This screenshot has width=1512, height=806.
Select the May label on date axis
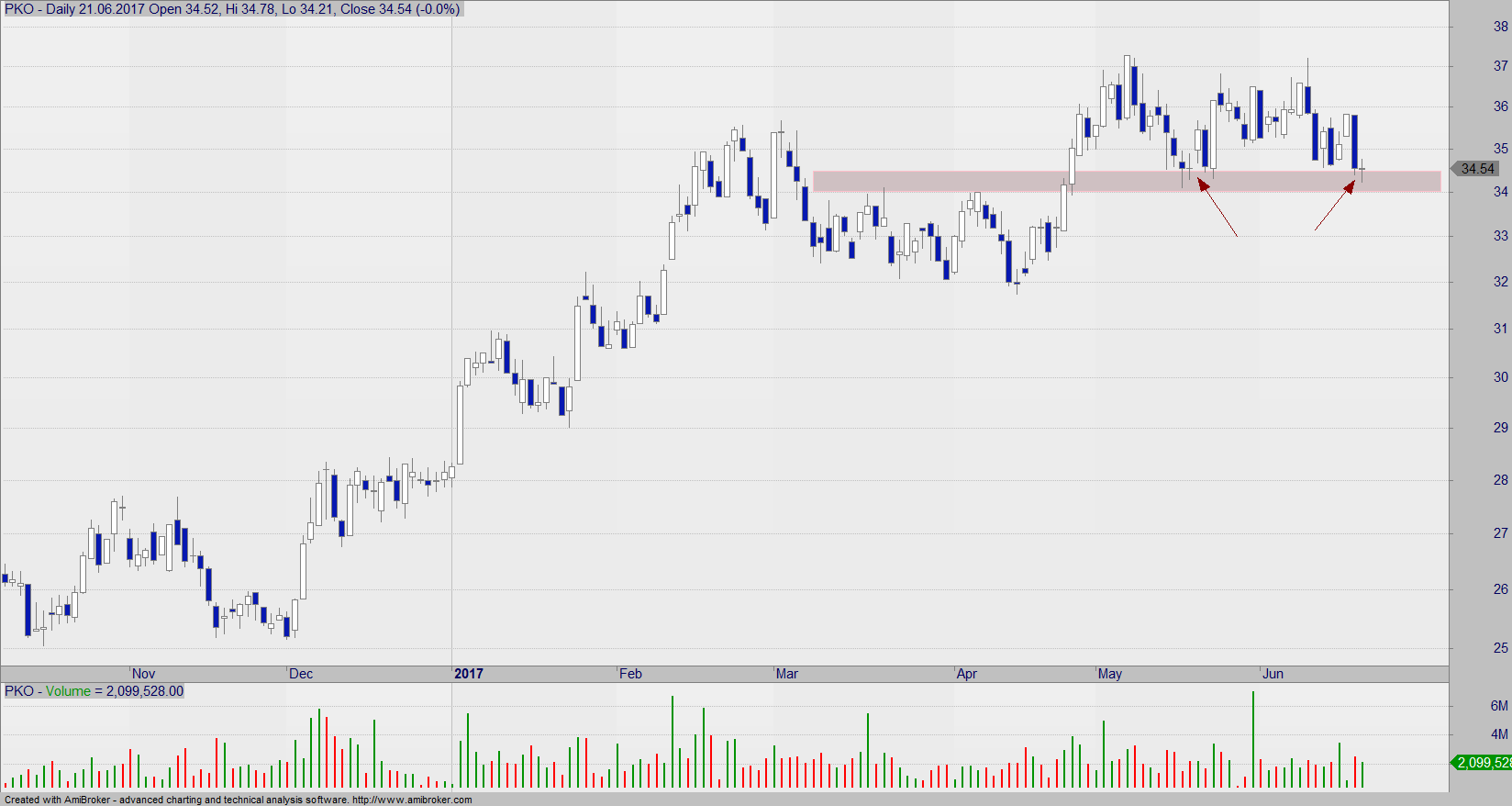(x=1109, y=674)
